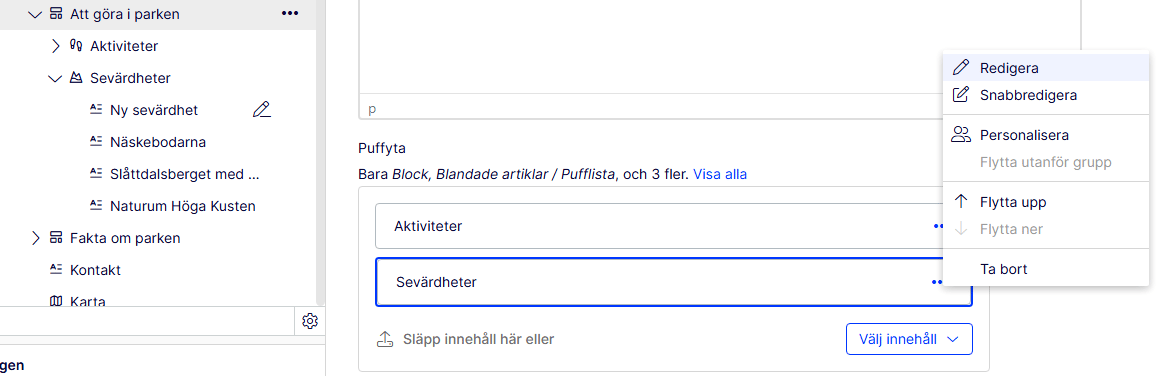Collapse the Sevärdheter tree node
1171x376 pixels.
[x=55, y=78]
